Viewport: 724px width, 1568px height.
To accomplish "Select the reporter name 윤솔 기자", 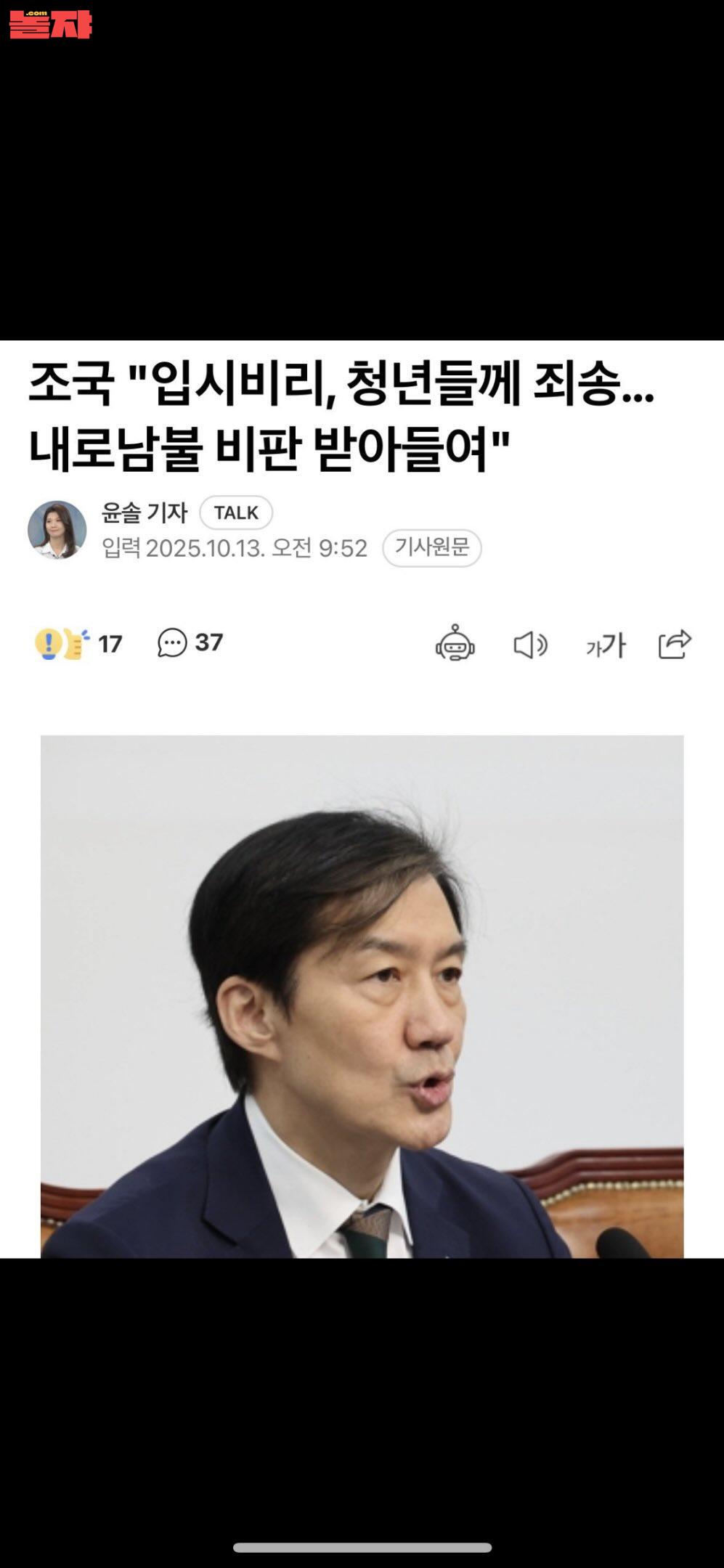I will point(145,513).
